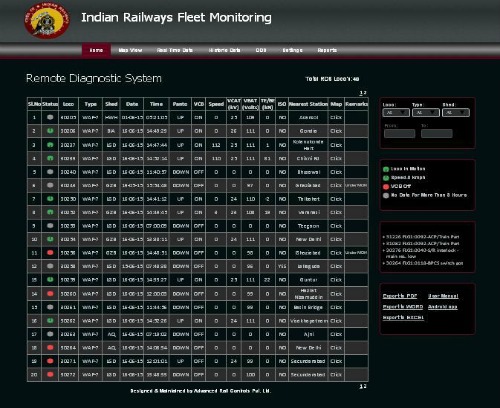Click grey status icon for loco 30261
The height and width of the screenshot is (408, 500).
pyautogui.click(x=50, y=307)
